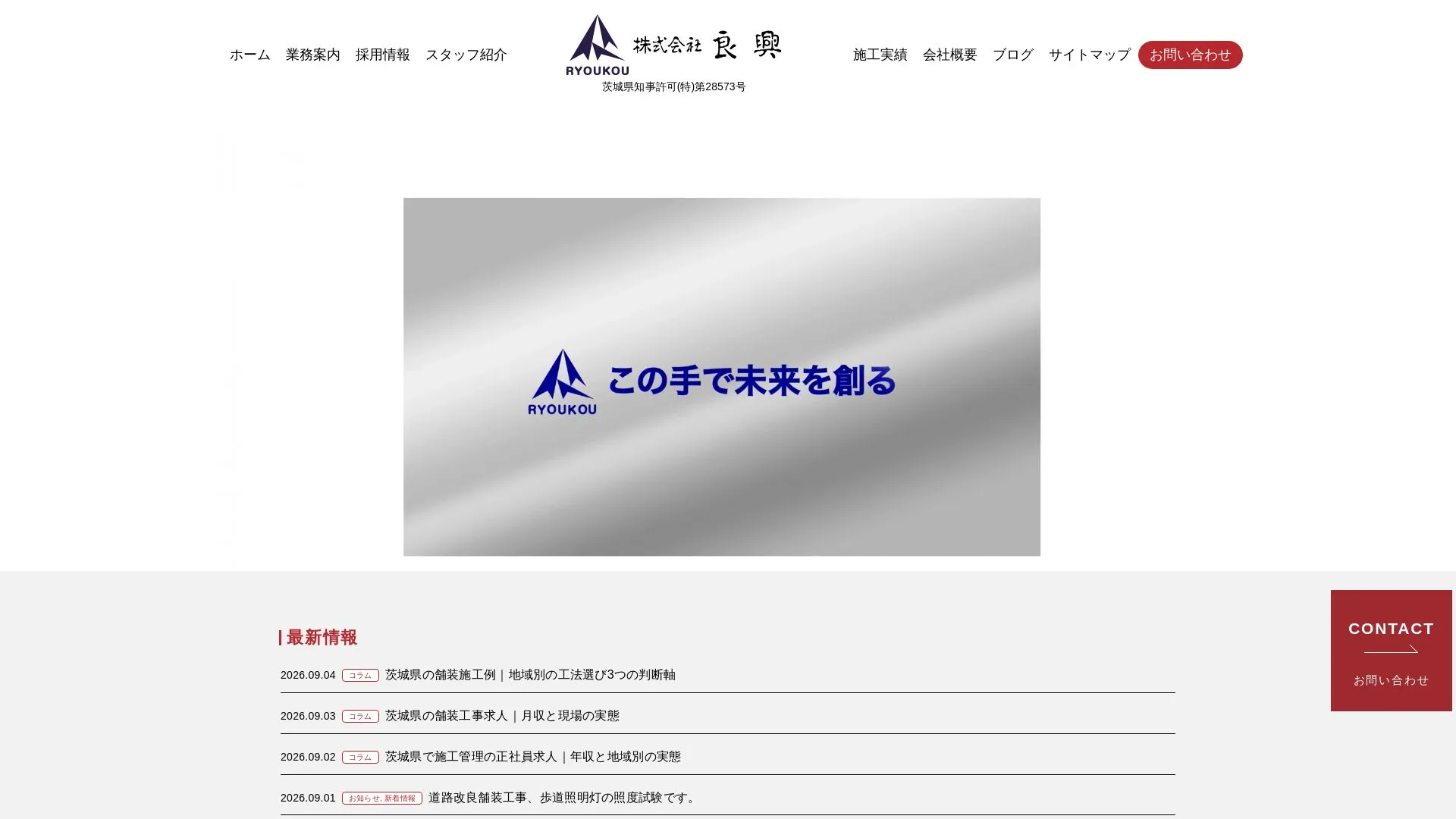Screen dimensions: 1456x819
Task: Click the コラム tag on 2026.09.03 entry
Action: (x=360, y=716)
